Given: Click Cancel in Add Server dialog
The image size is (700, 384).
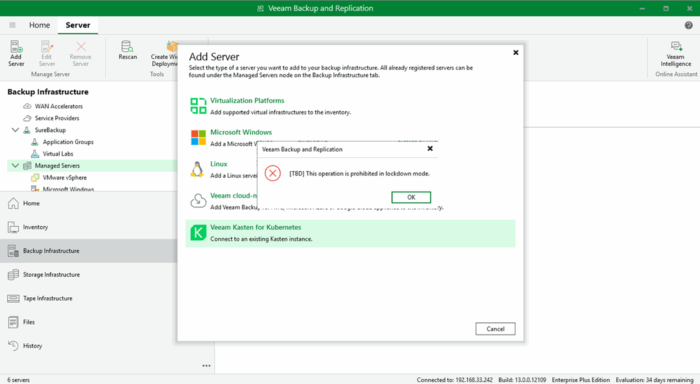Looking at the screenshot, I should pyautogui.click(x=495, y=329).
